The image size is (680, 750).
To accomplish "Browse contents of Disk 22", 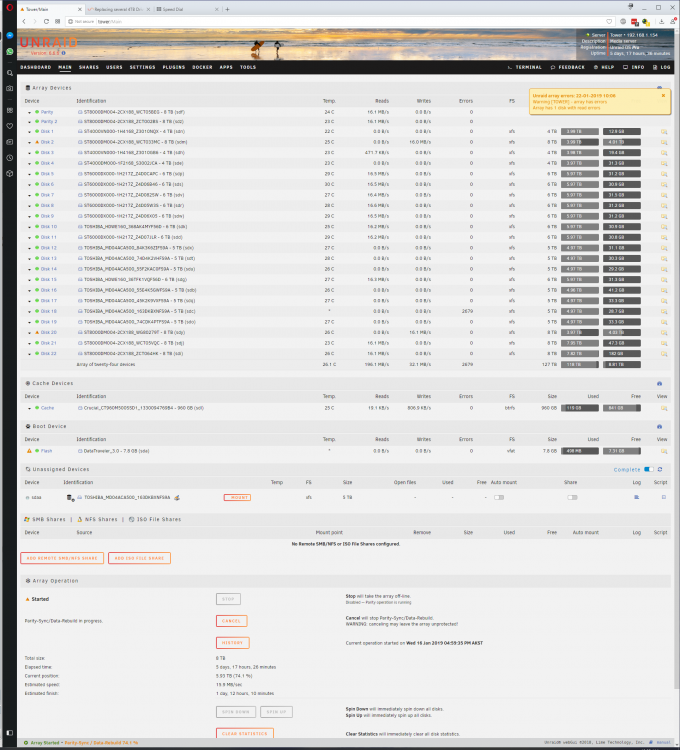I will coord(664,354).
